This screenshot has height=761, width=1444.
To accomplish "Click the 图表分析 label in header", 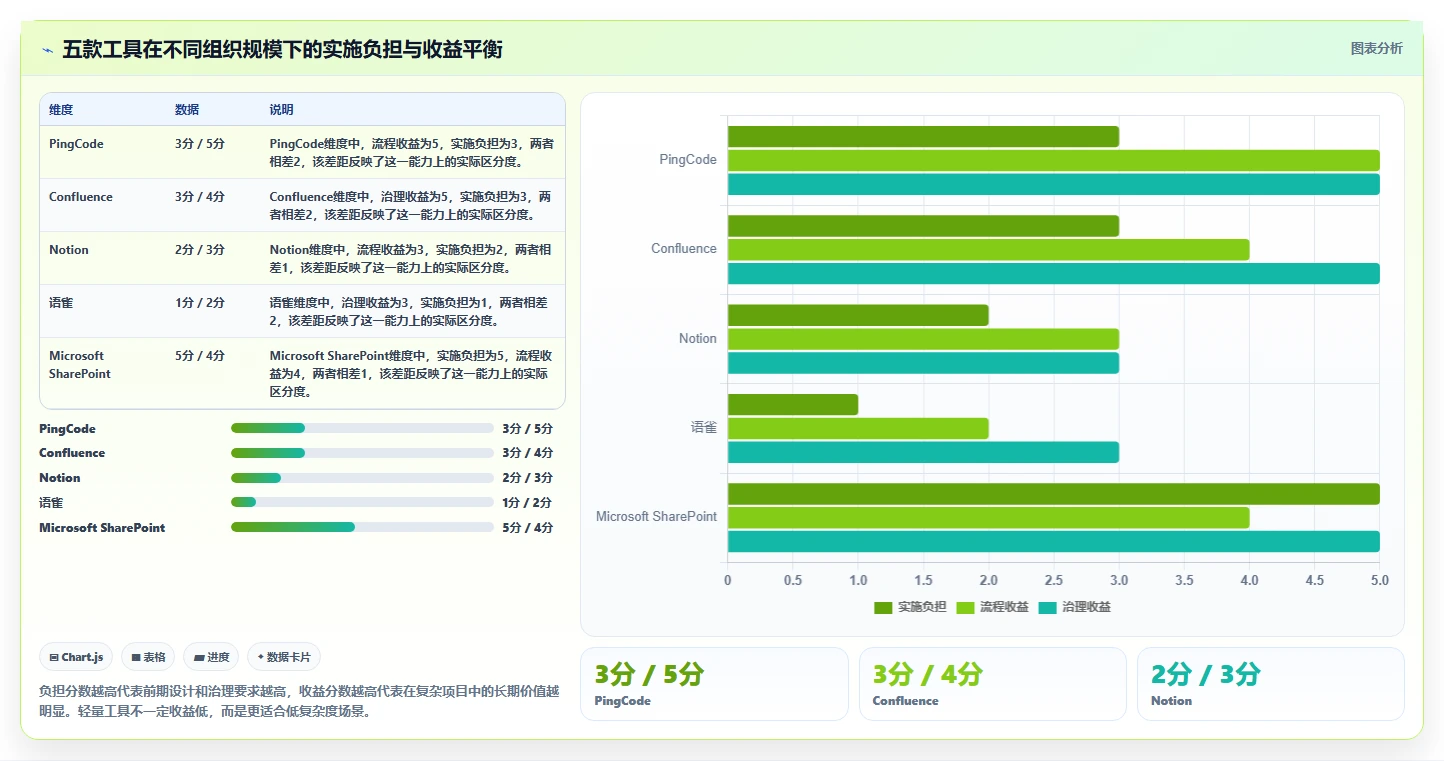I will pyautogui.click(x=1376, y=48).
